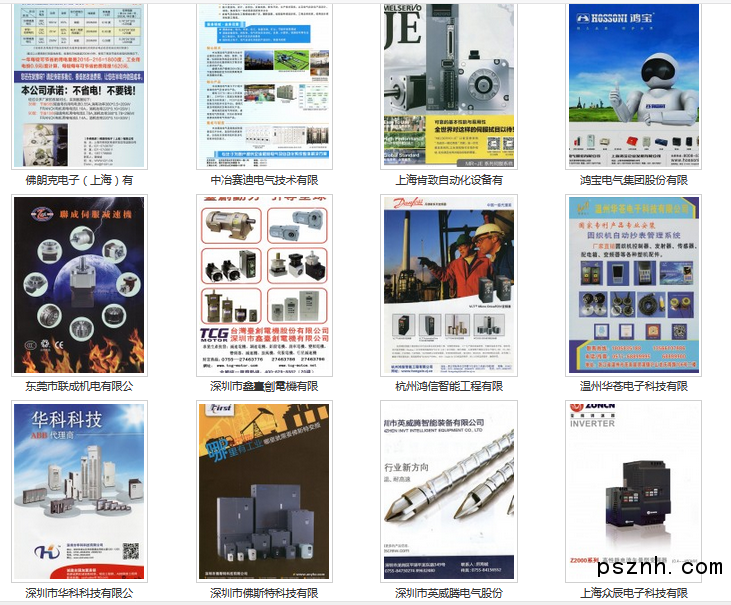The height and width of the screenshot is (605, 731).
Task: Open the Danfoss workers ad image
Action: (449, 286)
